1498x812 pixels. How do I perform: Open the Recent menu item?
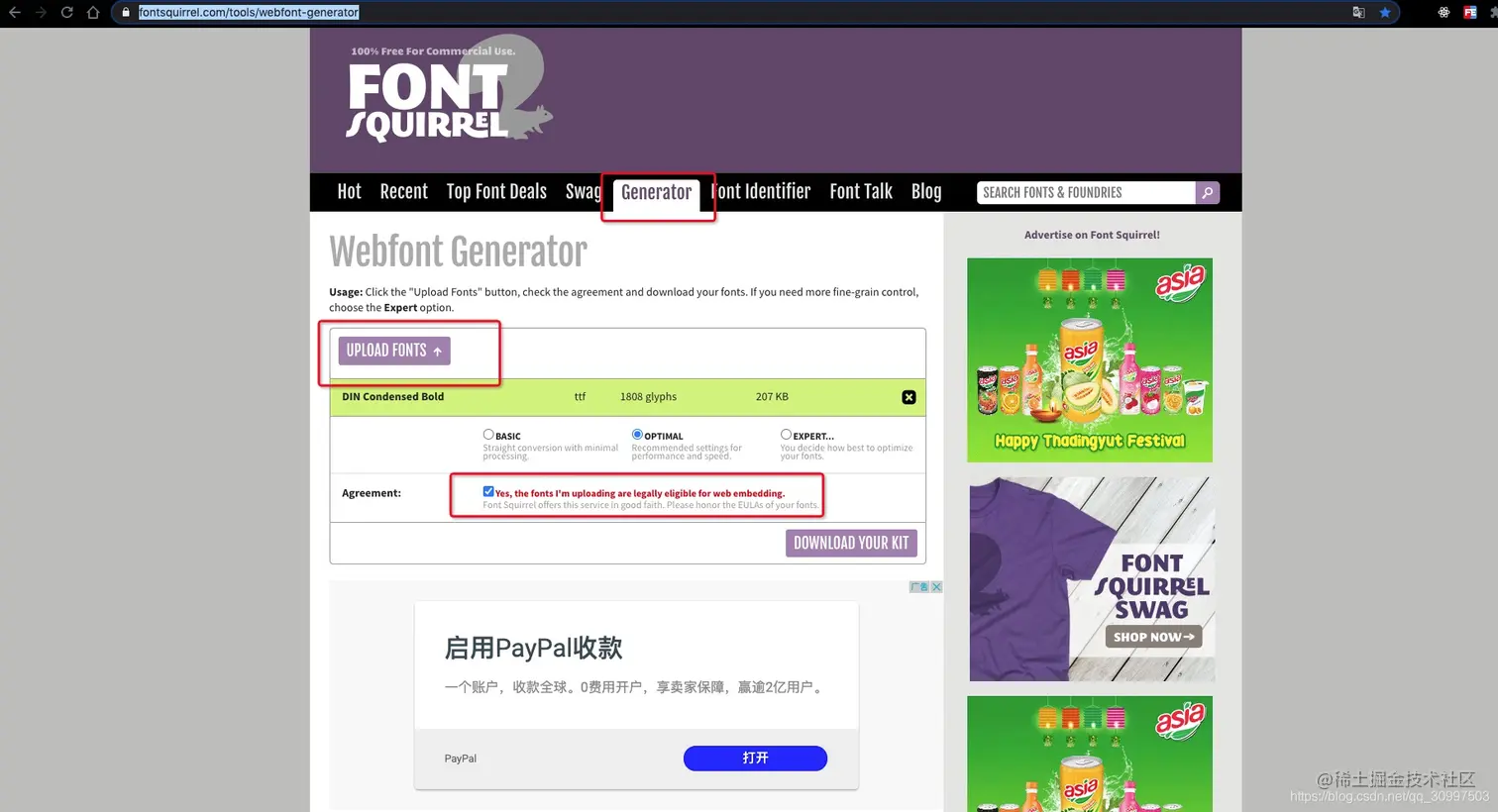click(403, 192)
